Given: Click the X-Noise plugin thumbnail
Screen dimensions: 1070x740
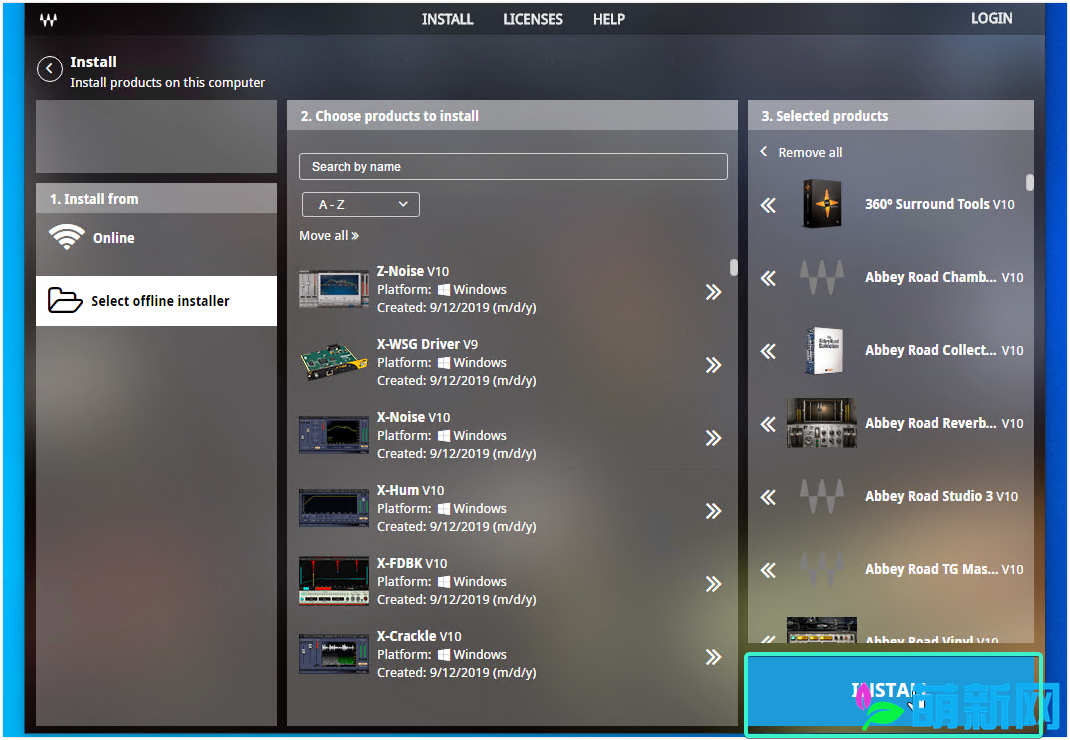Looking at the screenshot, I should click(334, 435).
